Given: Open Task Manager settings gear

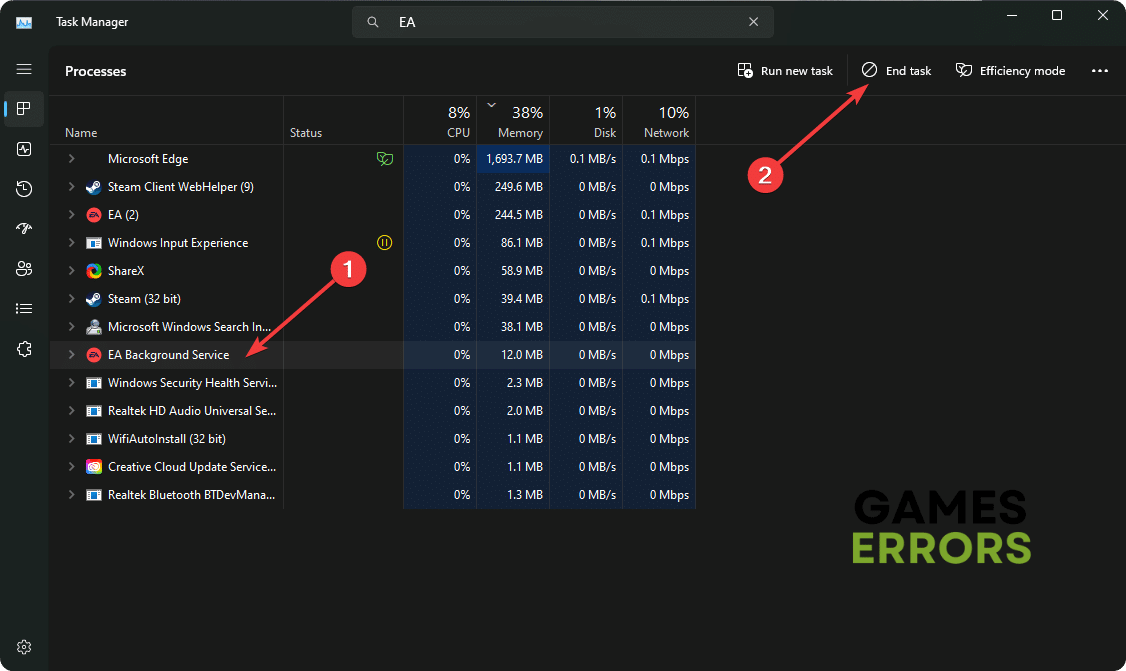Looking at the screenshot, I should coord(24,647).
